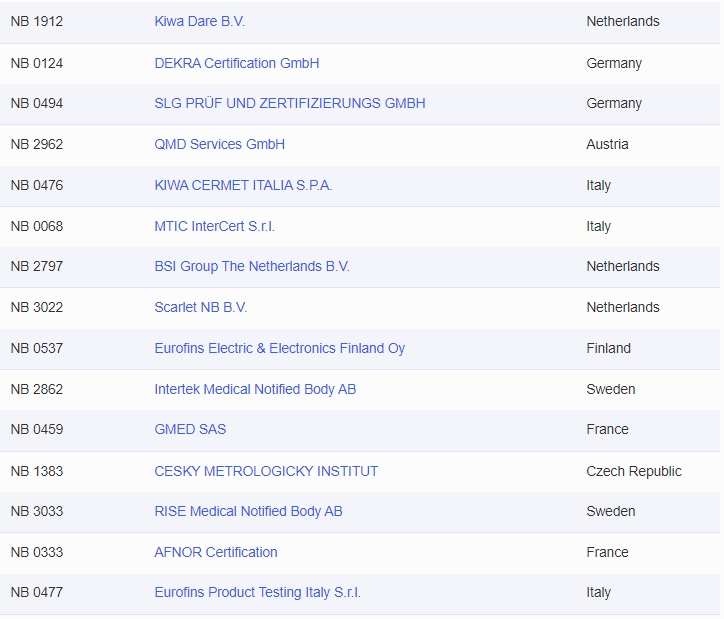Screen dimensions: 724x619
Task: Select the NB 0476 cell
Action: pyautogui.click(x=37, y=186)
